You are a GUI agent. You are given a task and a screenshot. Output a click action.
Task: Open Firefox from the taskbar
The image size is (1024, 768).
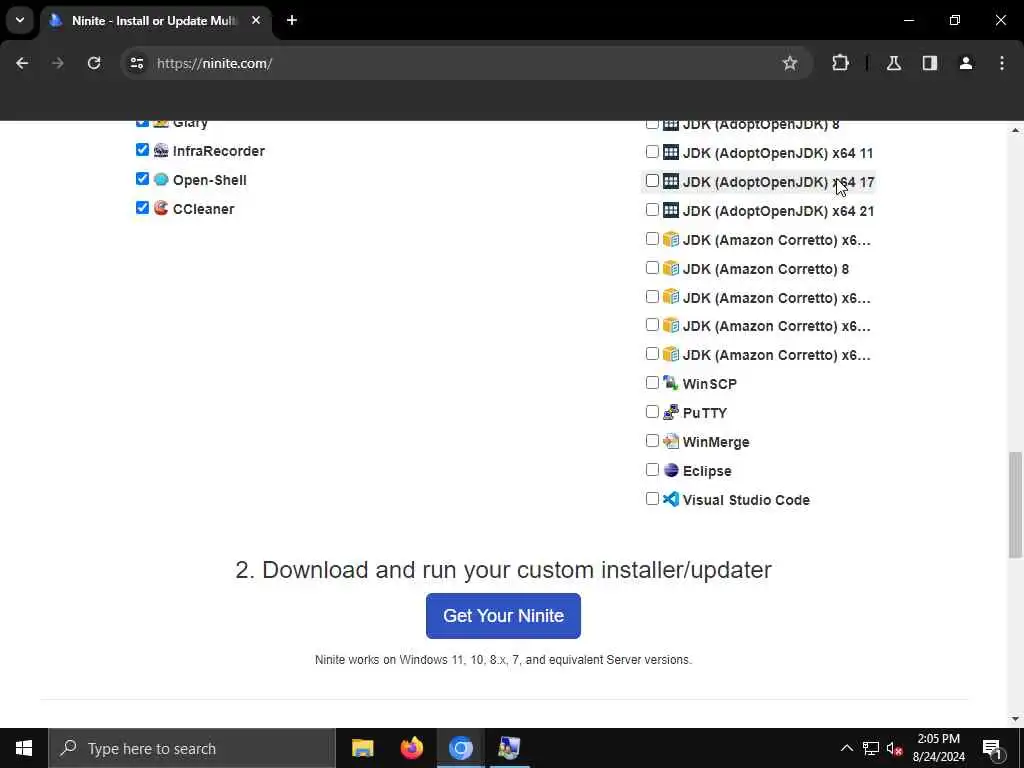coord(411,748)
